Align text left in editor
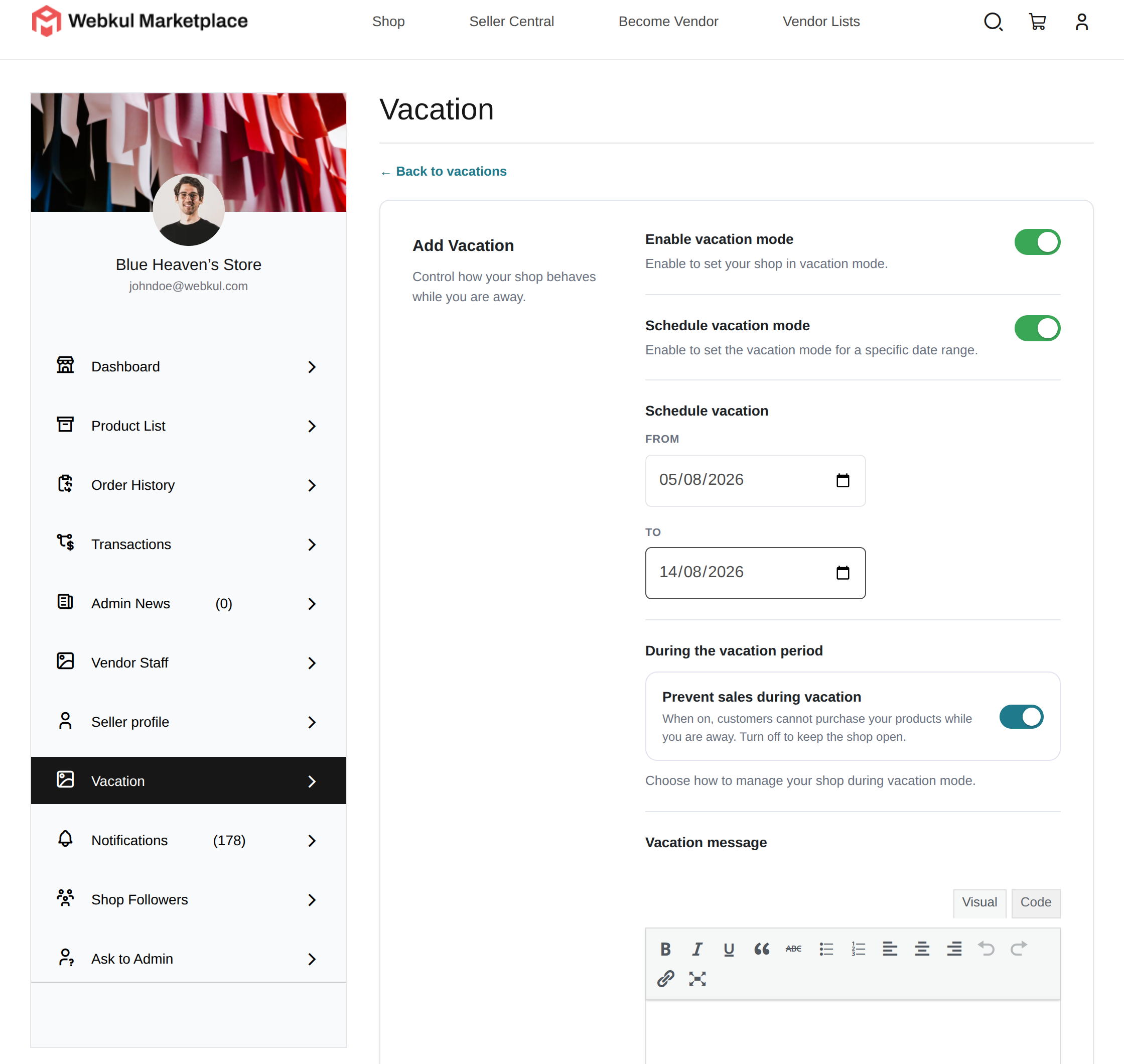 click(x=890, y=949)
